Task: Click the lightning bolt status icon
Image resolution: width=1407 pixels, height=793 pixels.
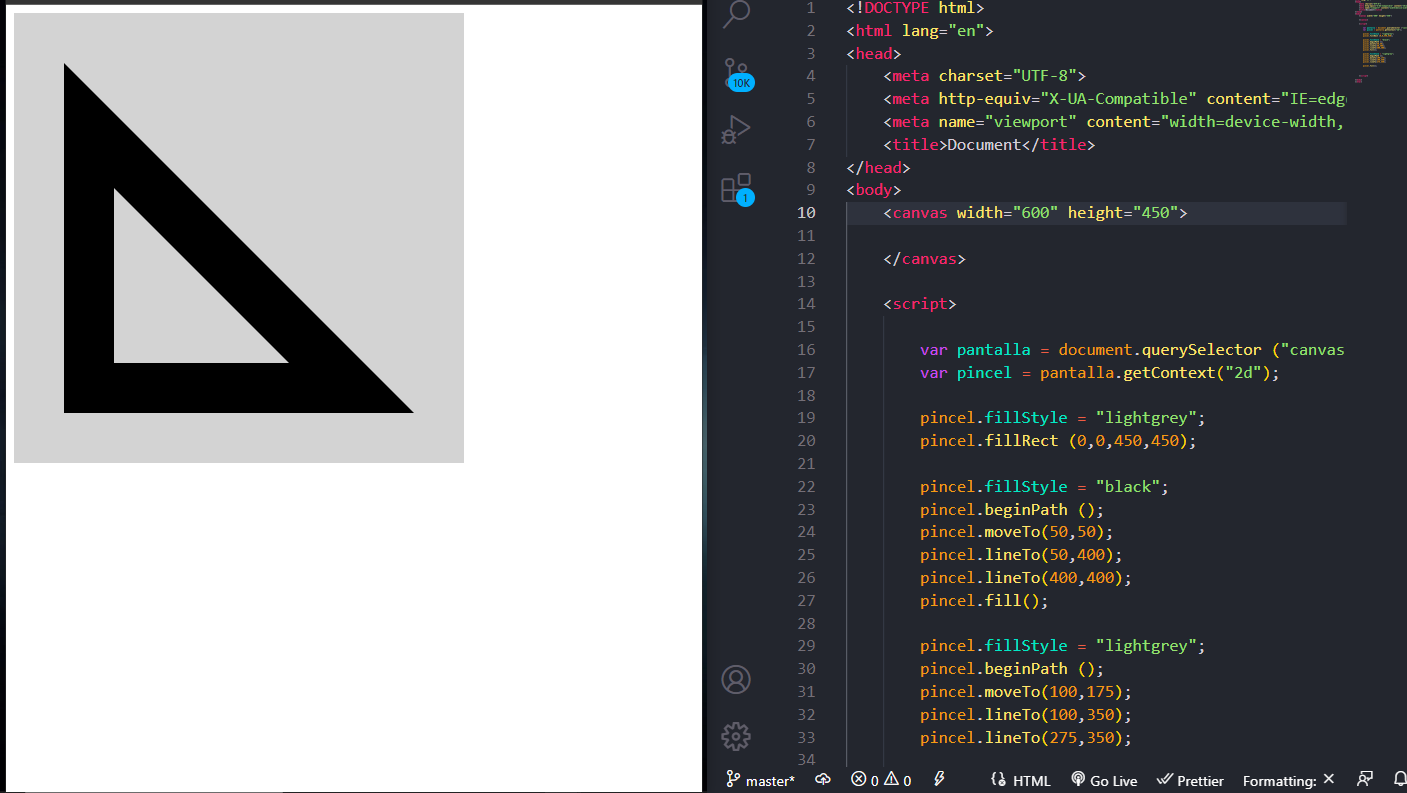Action: click(939, 780)
